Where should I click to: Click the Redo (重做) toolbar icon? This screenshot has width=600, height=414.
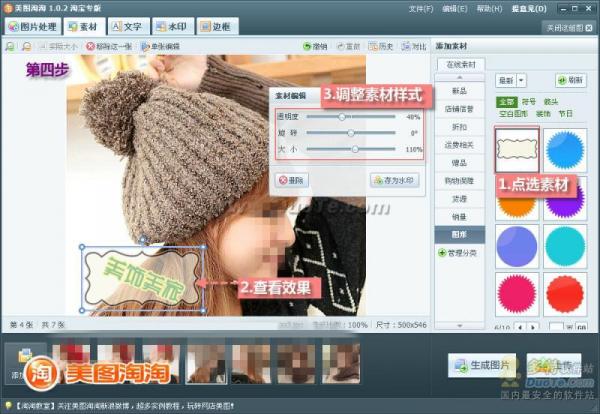tap(346, 46)
